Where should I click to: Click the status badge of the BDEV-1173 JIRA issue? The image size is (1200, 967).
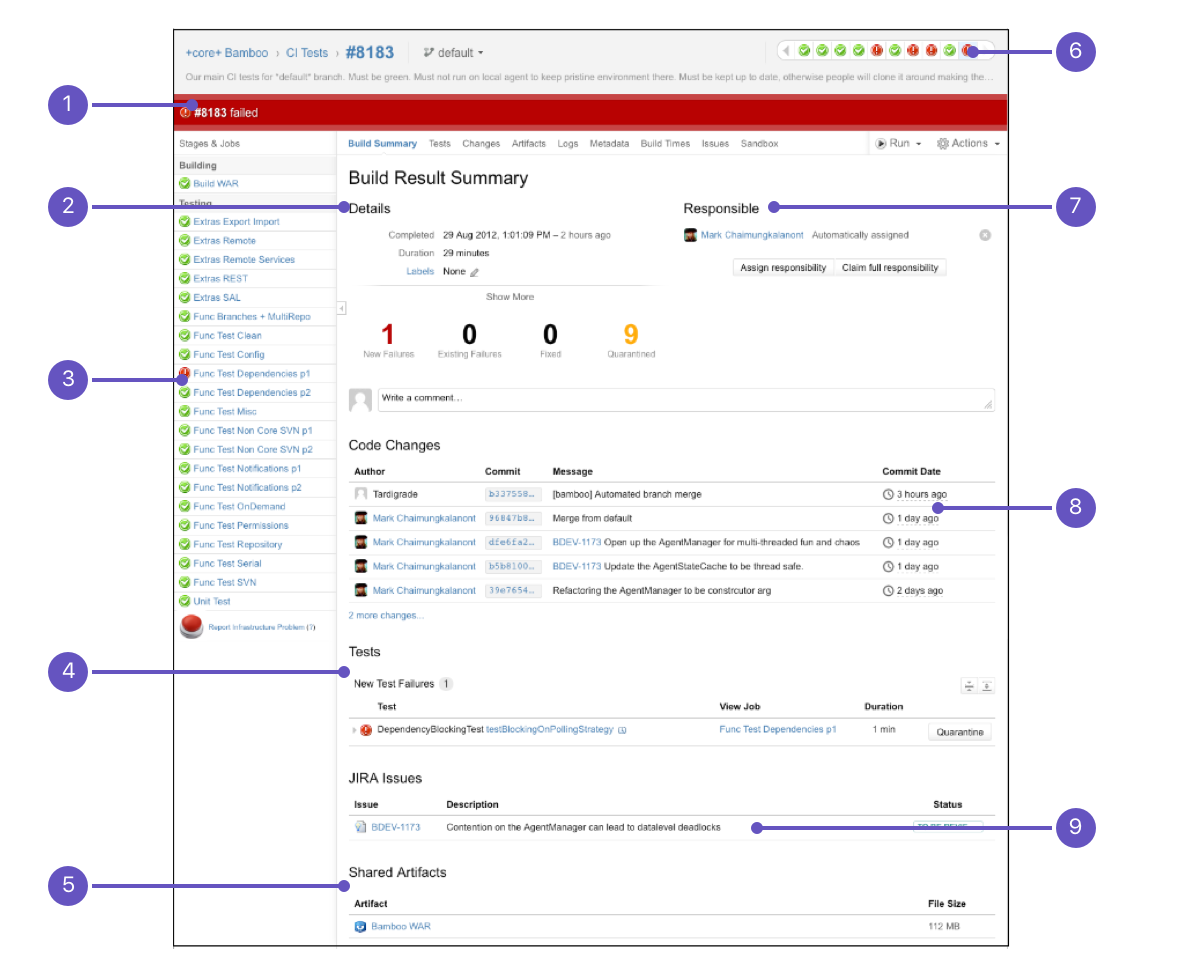[948, 826]
